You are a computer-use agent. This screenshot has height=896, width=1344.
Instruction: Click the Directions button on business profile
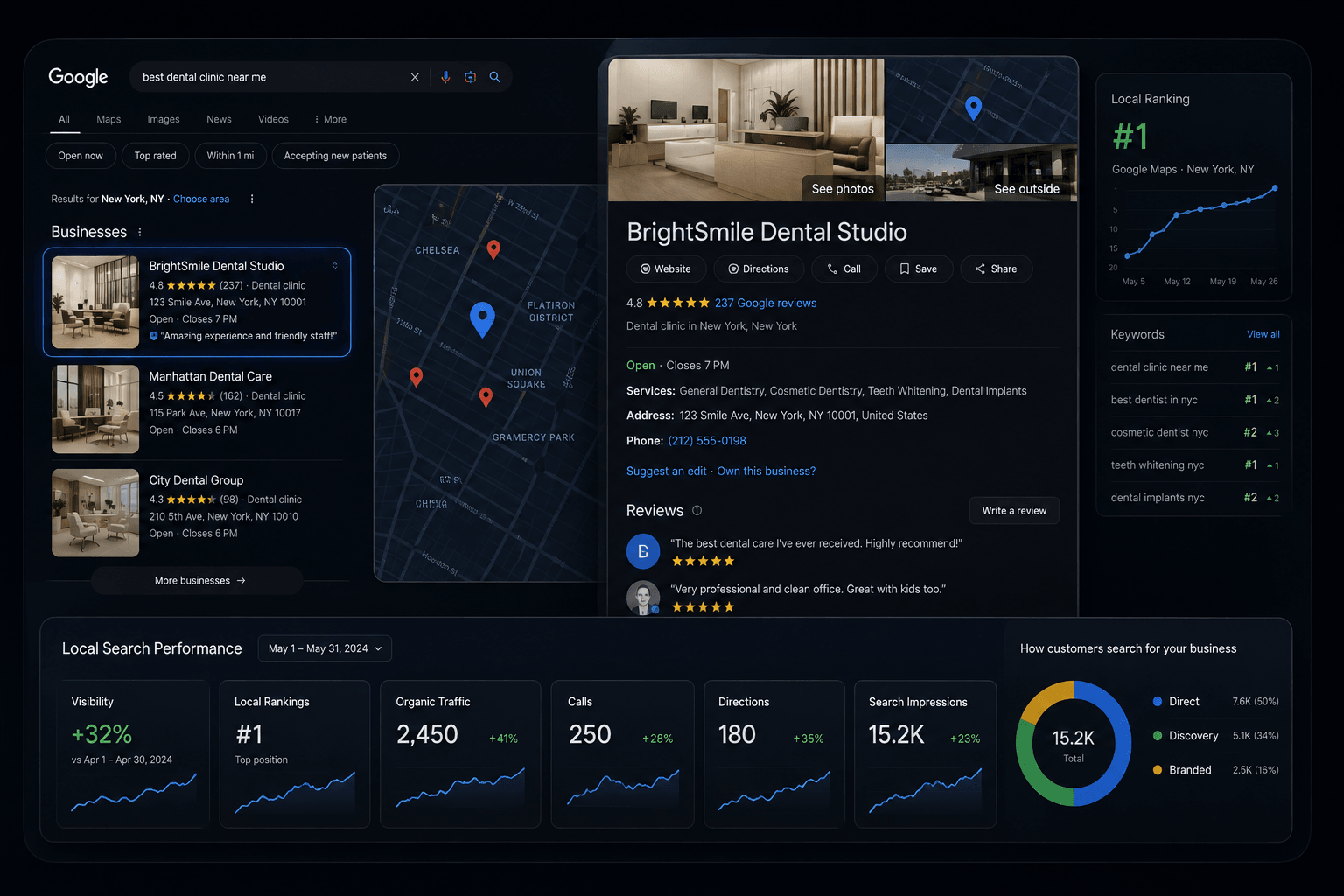tap(759, 269)
